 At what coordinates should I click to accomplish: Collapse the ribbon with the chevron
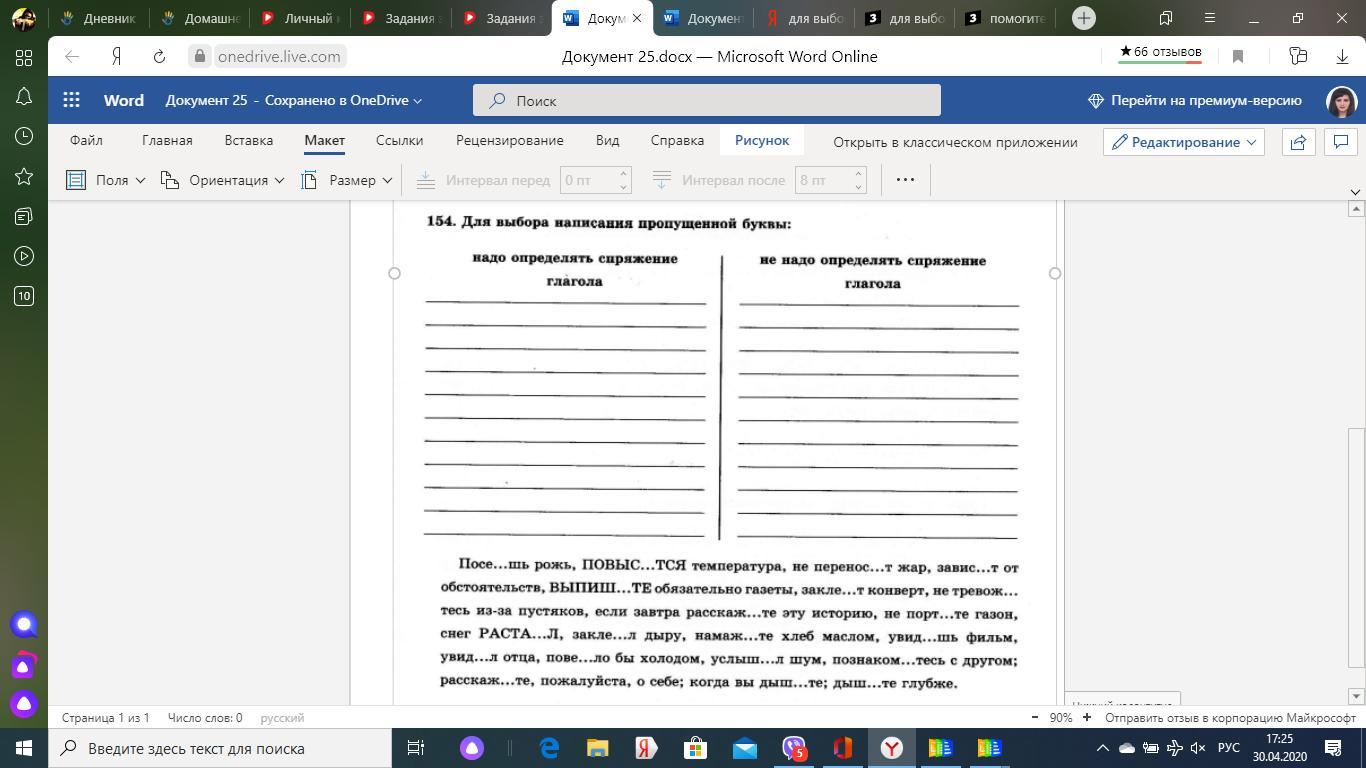[x=1355, y=191]
